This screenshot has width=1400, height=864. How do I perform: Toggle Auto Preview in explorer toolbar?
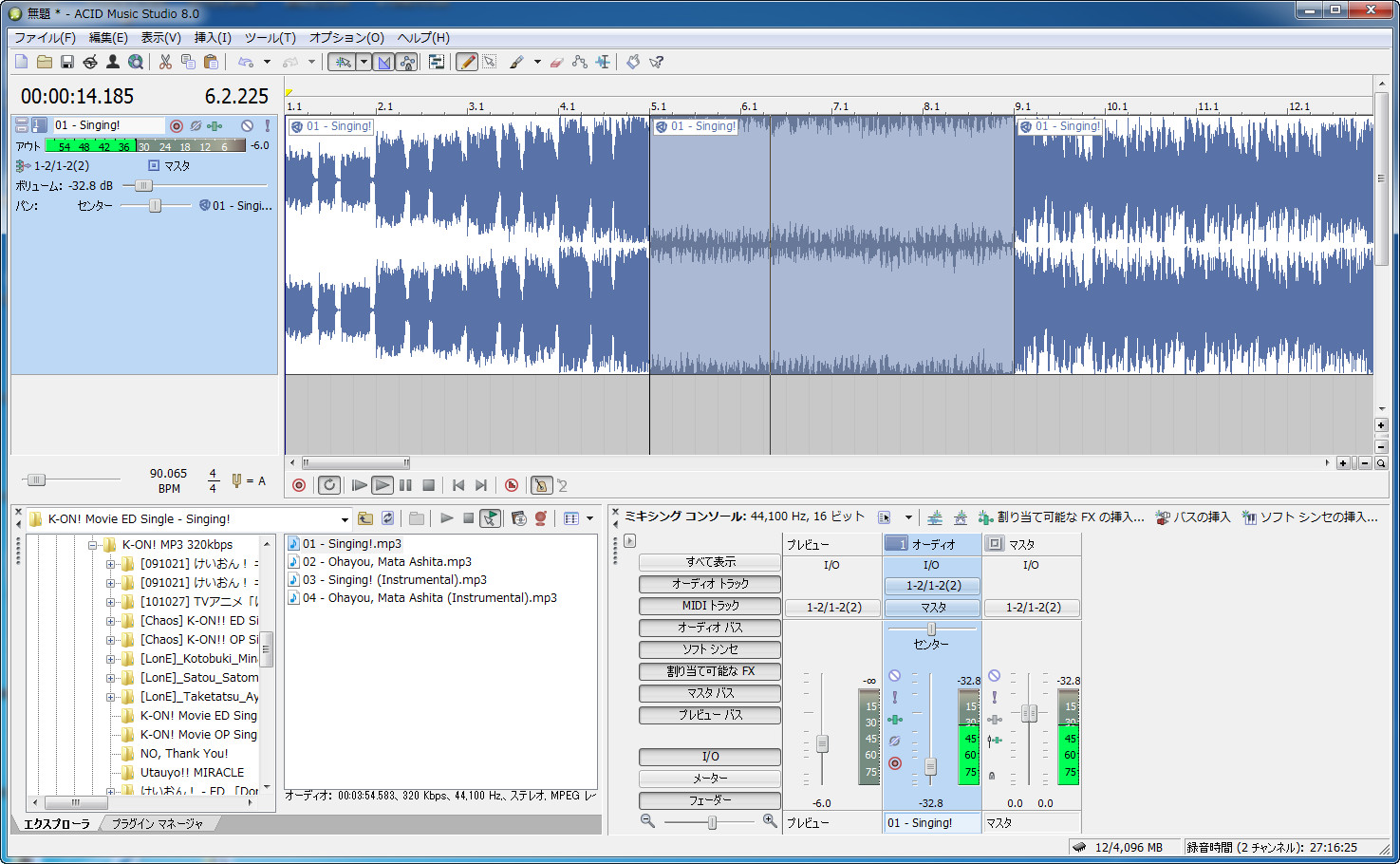490,518
